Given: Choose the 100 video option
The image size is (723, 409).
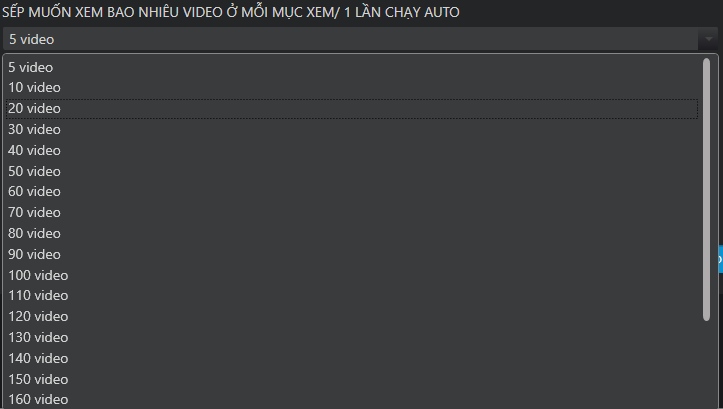Looking at the screenshot, I should (x=352, y=275).
